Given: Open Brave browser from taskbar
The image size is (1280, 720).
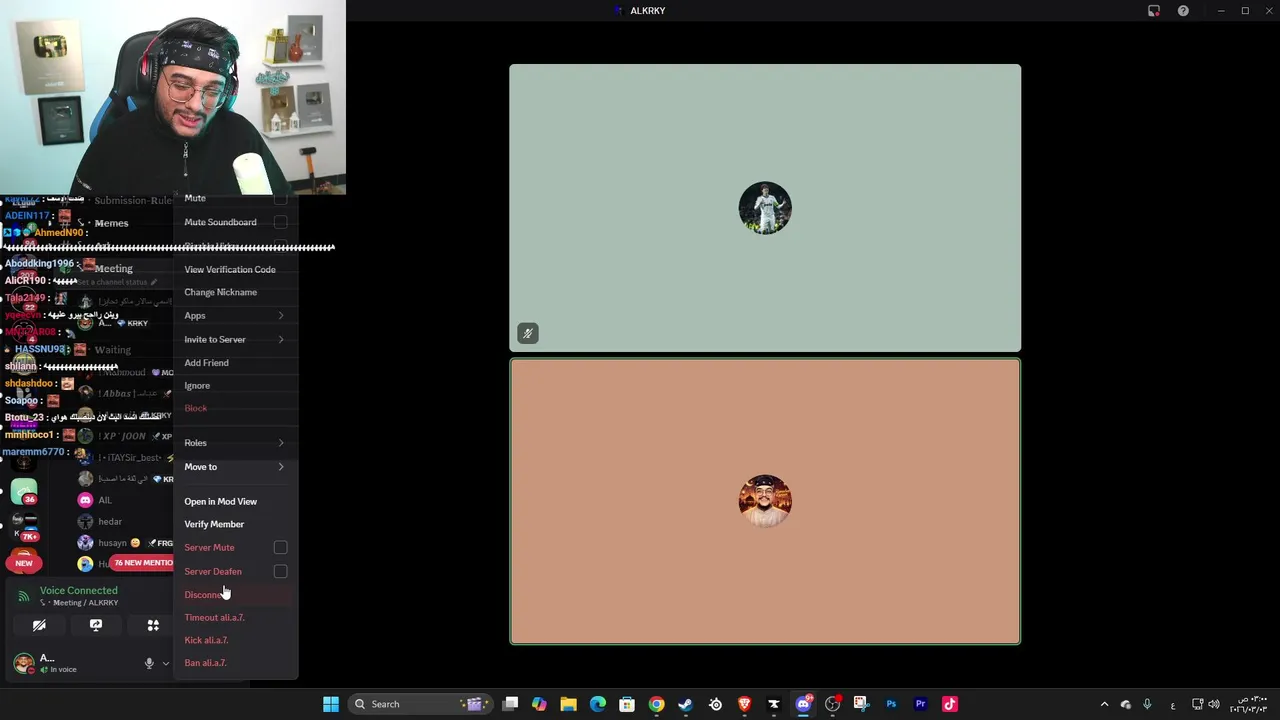Looking at the screenshot, I should pos(744,704).
